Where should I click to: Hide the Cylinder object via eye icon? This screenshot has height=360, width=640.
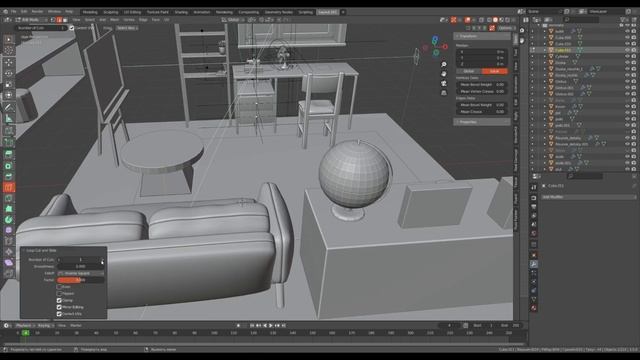(x=627, y=56)
